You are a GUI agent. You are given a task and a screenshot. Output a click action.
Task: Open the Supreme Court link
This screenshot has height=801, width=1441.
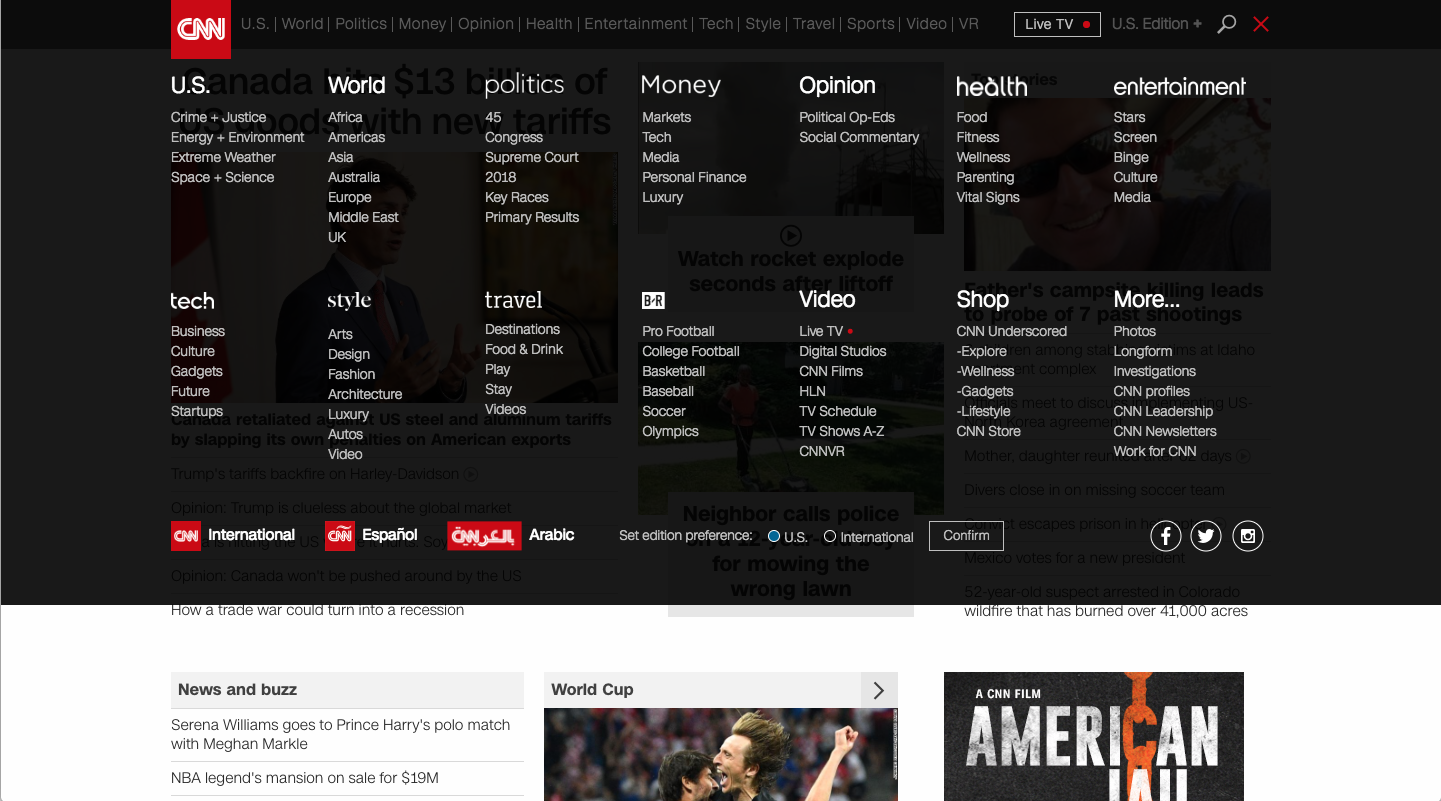pos(532,157)
